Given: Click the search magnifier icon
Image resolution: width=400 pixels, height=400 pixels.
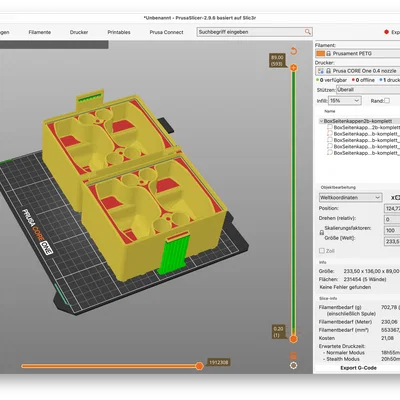Looking at the screenshot, I should pyautogui.click(x=308, y=32).
